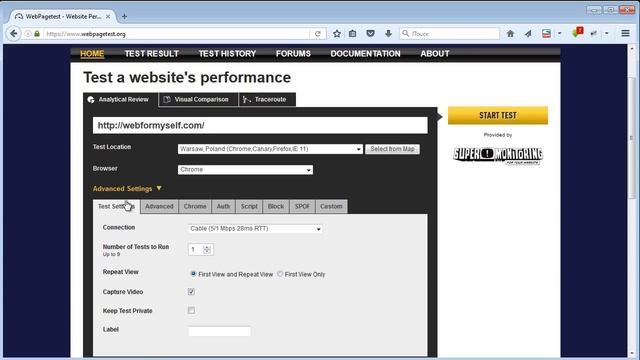Click the website URL input field
Viewport: 640px width, 360px height.
point(260,125)
